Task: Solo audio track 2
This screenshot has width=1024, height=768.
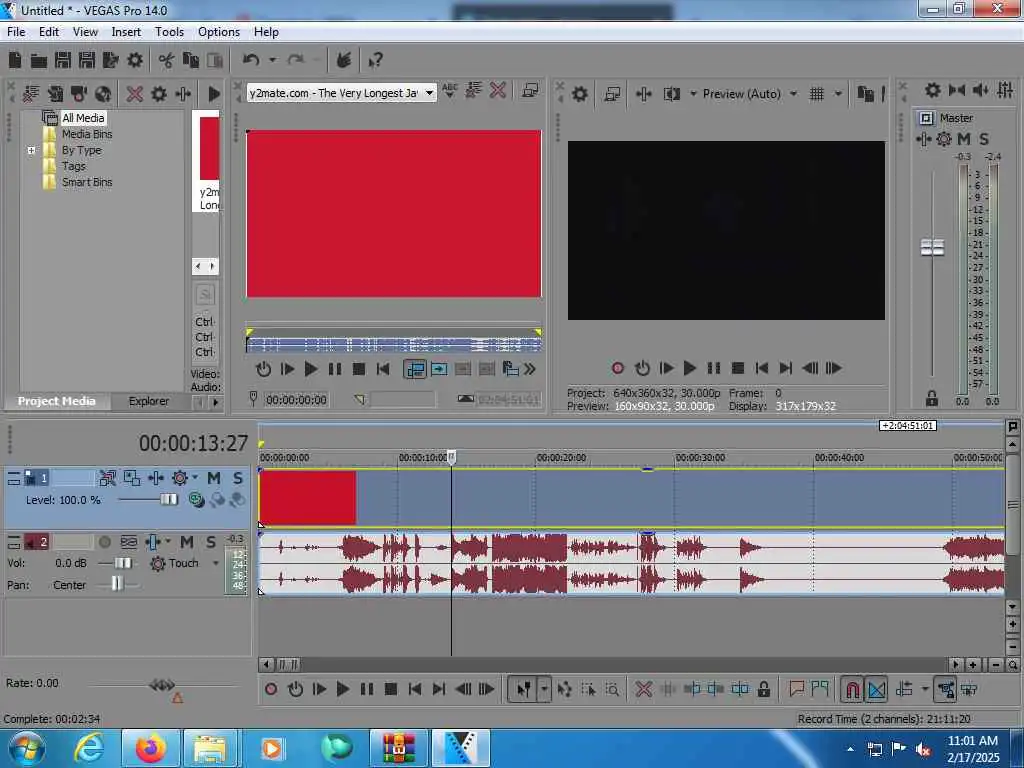Action: [210, 542]
